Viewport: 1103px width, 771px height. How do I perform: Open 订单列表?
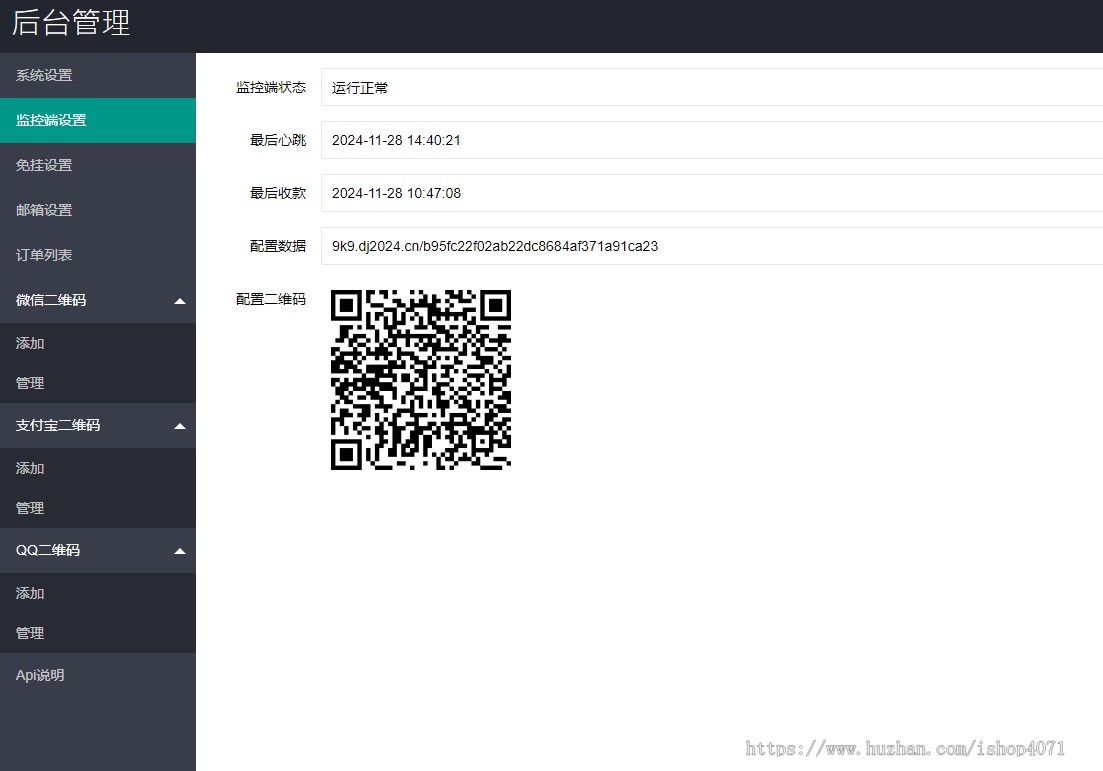(x=98, y=255)
